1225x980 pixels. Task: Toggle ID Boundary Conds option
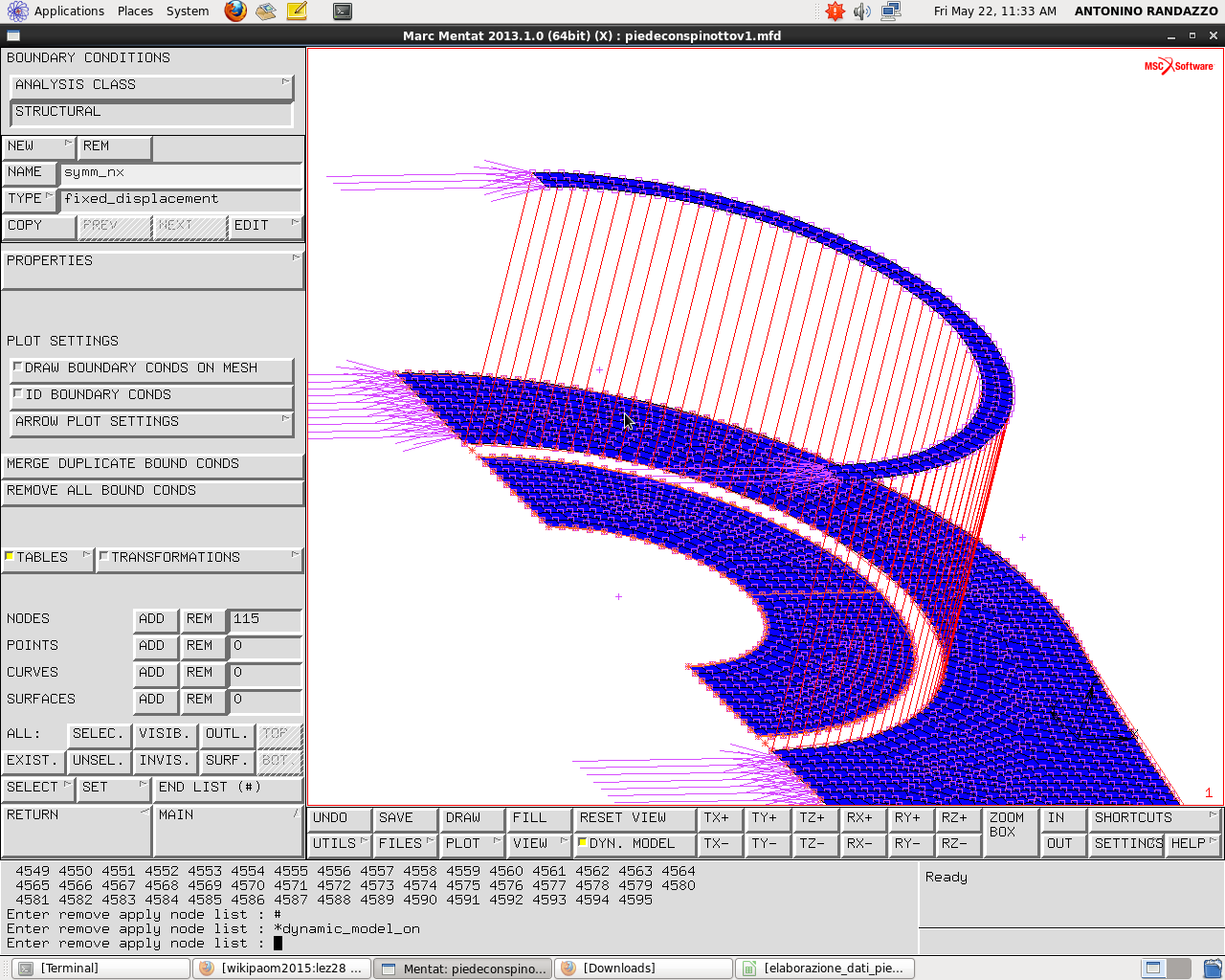pos(151,395)
